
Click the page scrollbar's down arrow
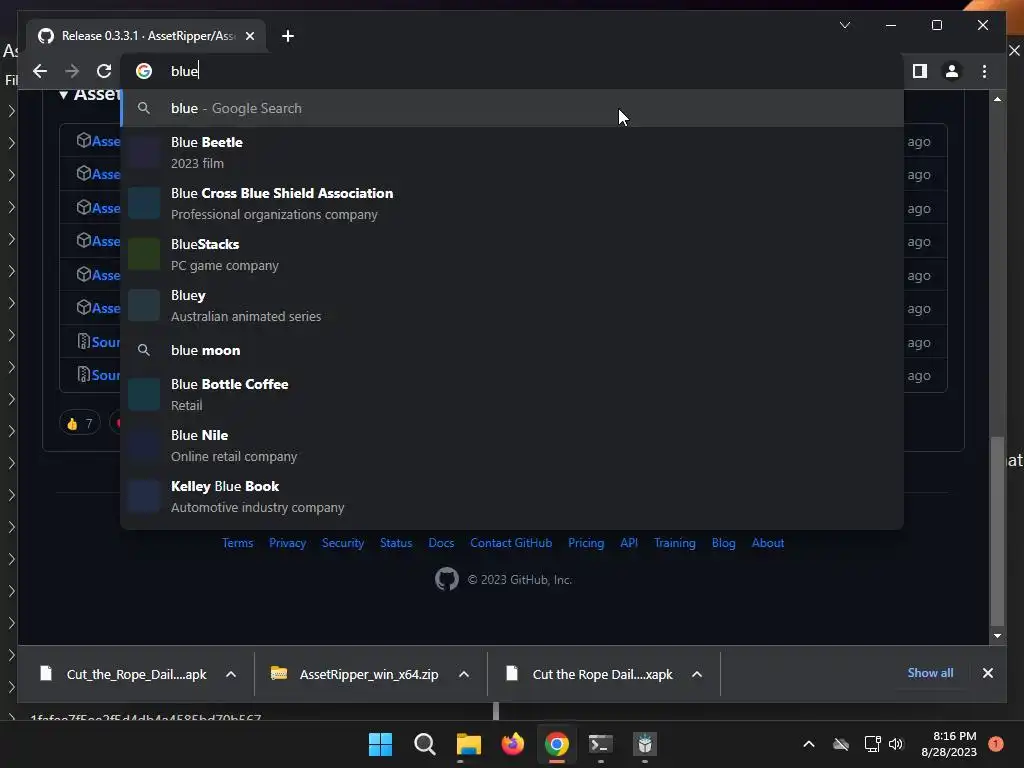997,635
